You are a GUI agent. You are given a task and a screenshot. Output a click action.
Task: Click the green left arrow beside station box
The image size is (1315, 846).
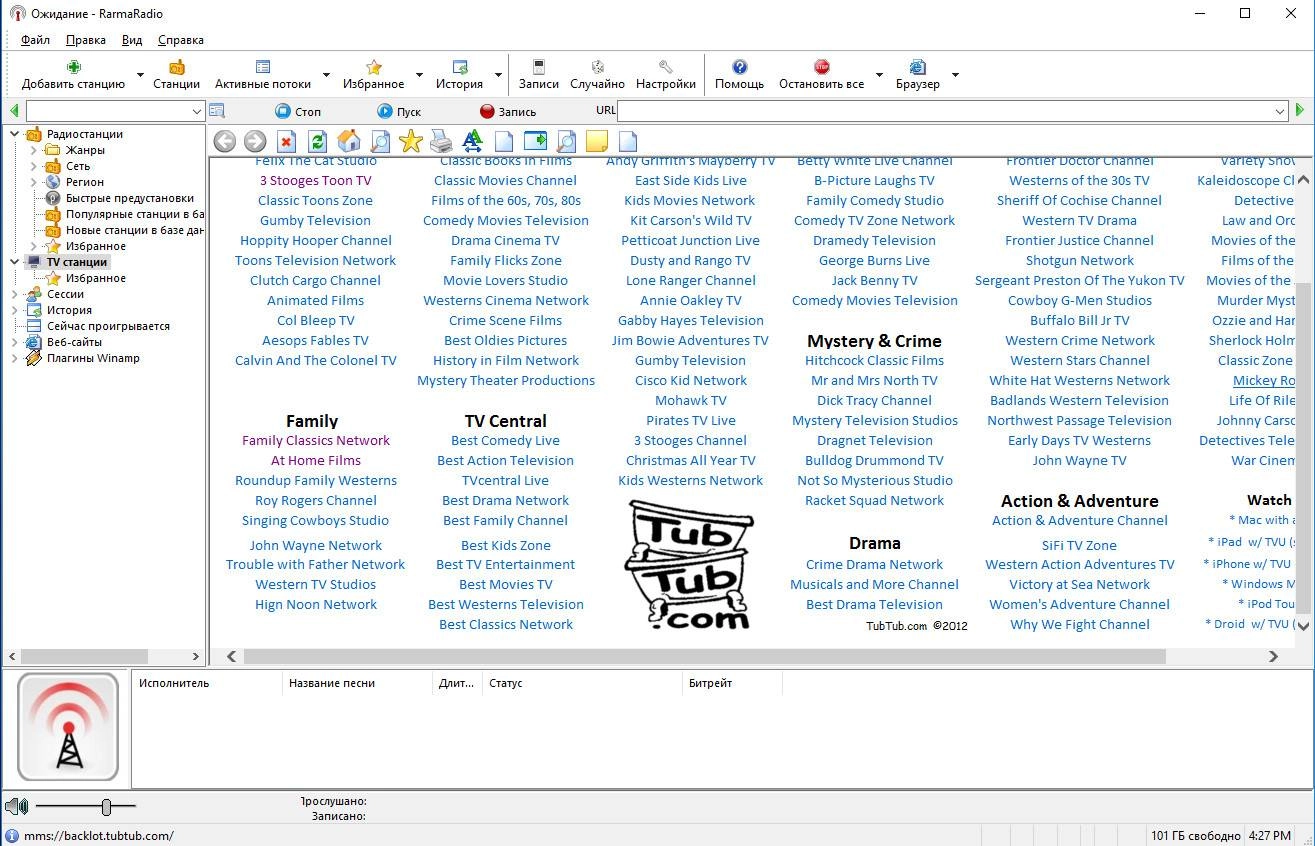[x=13, y=111]
